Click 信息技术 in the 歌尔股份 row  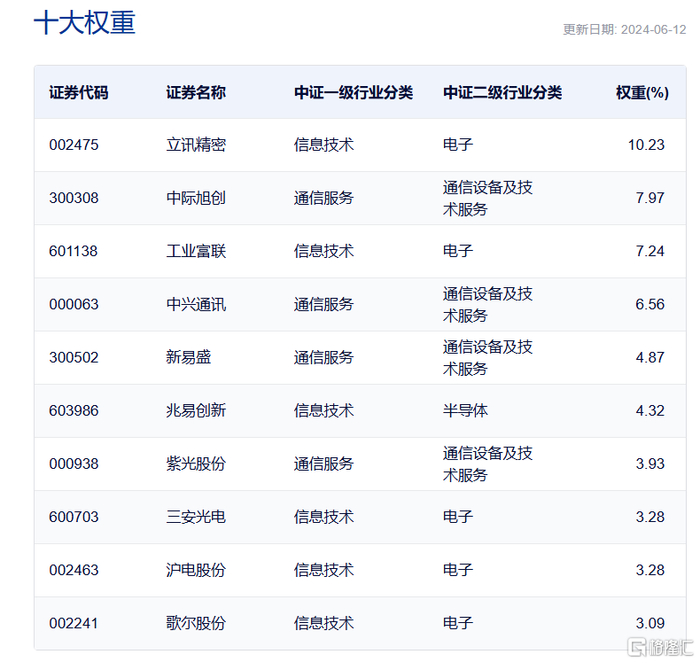point(324,623)
